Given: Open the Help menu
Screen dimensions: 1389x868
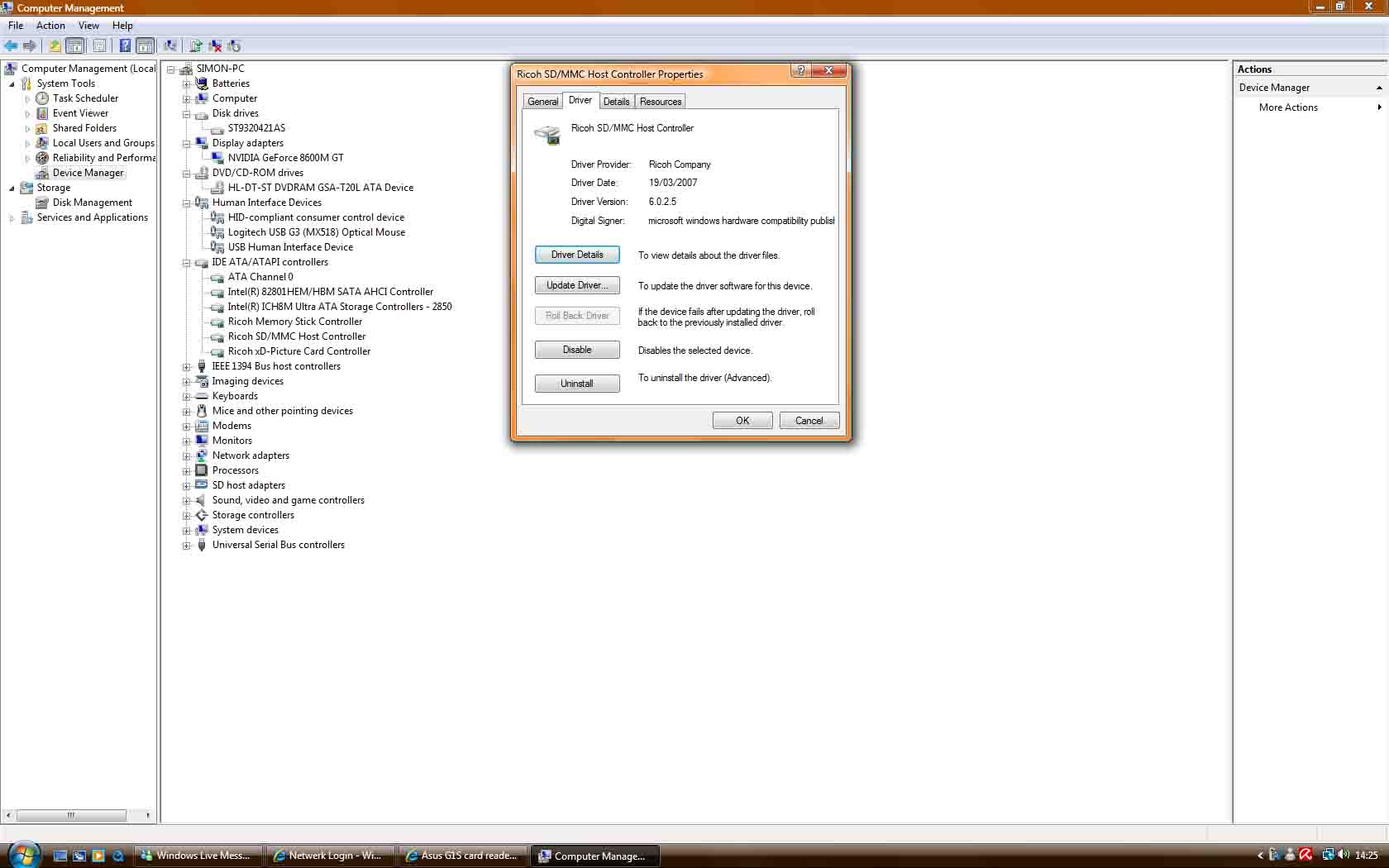Looking at the screenshot, I should coord(122,26).
